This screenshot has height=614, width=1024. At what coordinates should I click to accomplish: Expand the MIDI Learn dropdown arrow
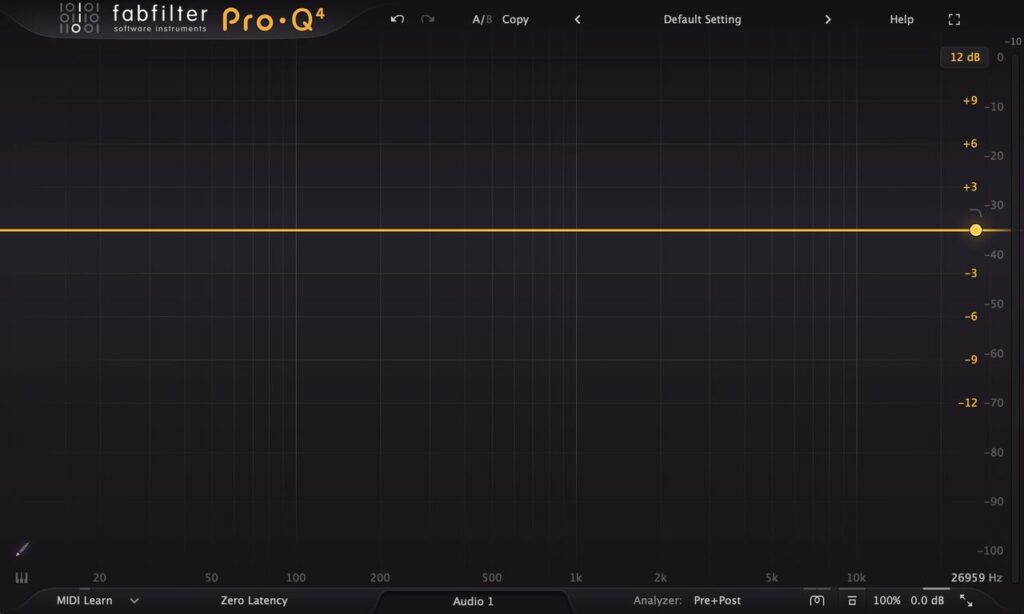[134, 600]
